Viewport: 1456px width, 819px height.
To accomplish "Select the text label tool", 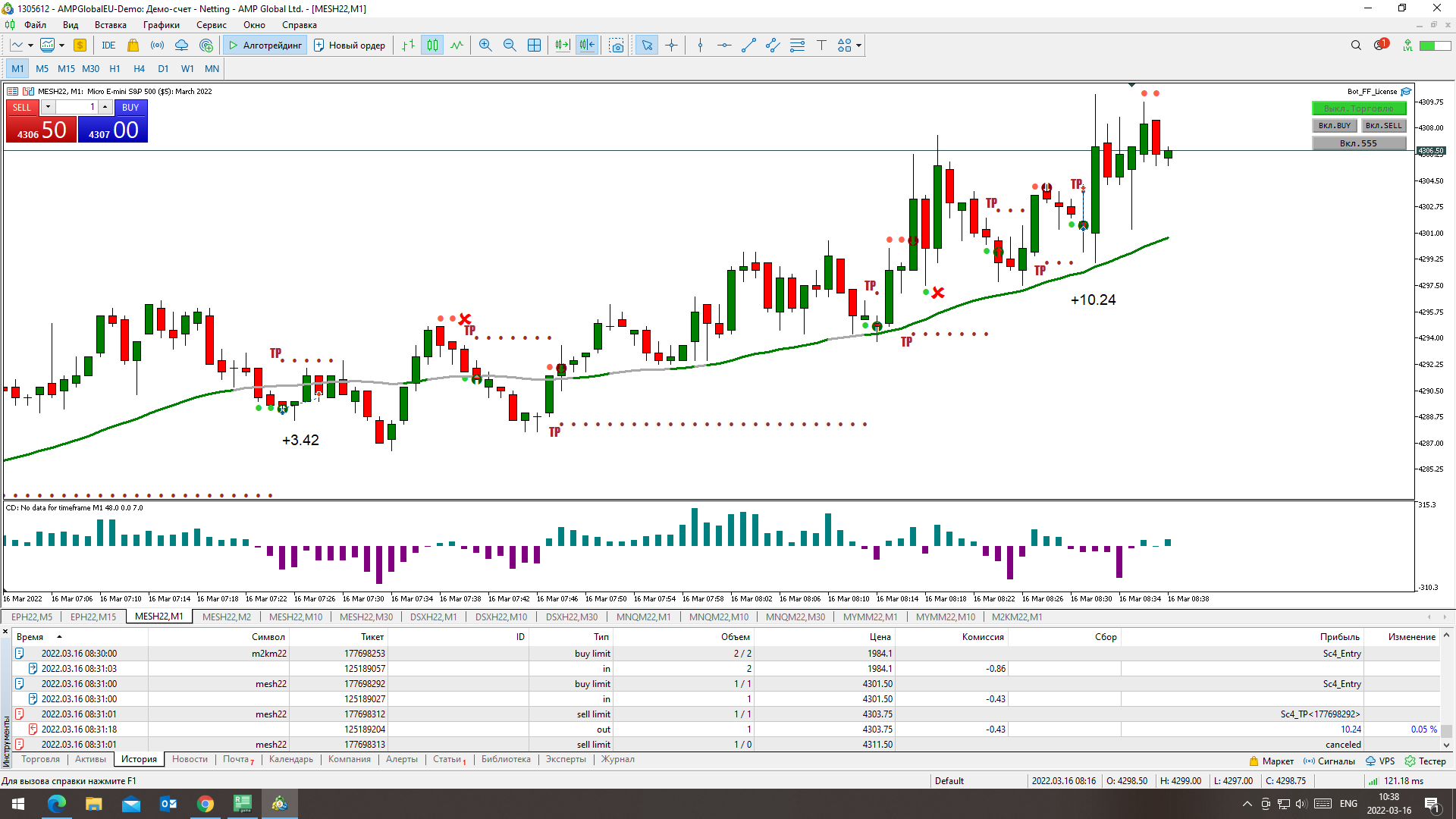I will tap(821, 45).
